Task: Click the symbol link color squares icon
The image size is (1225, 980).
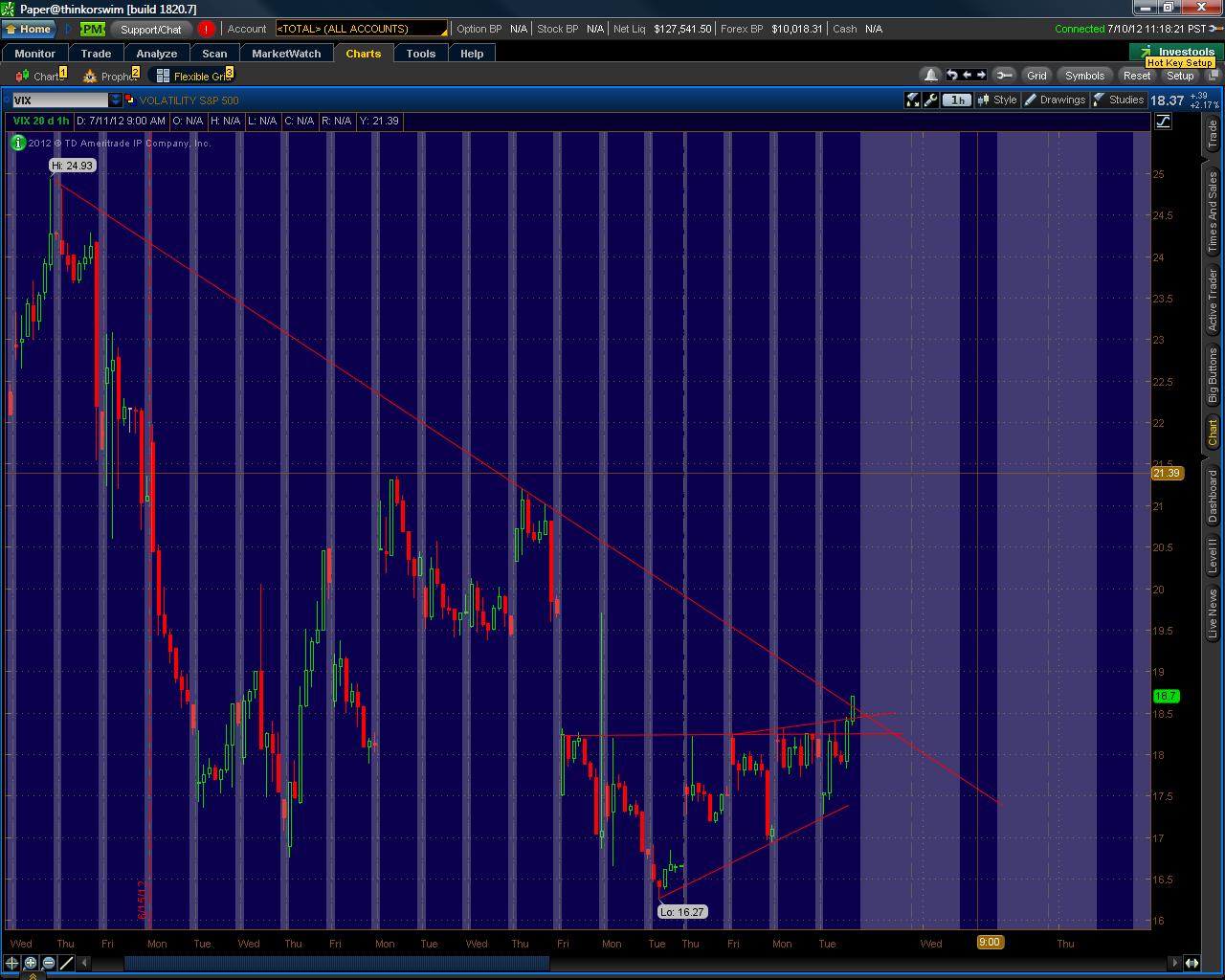Action: [130, 100]
